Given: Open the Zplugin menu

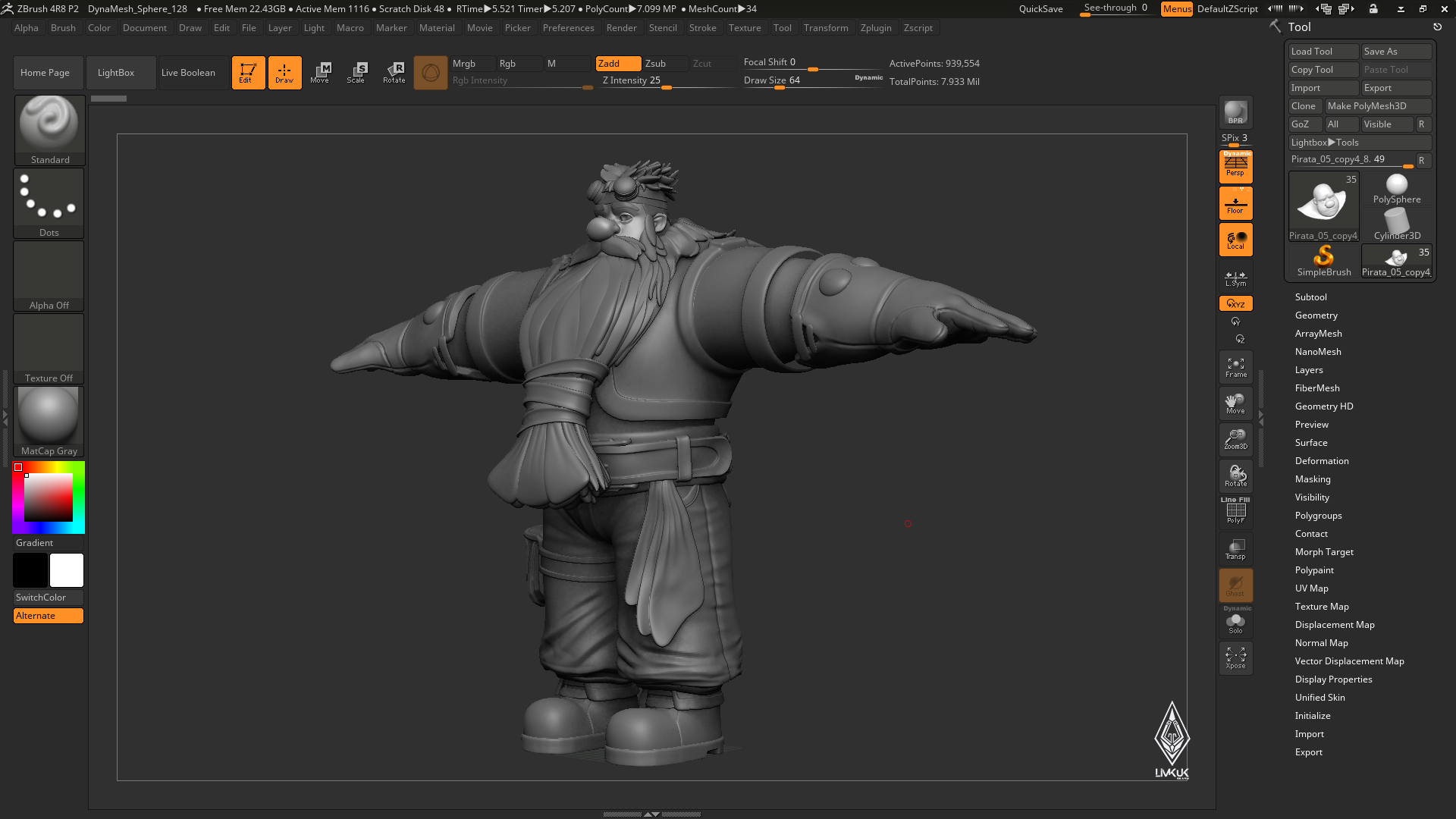Looking at the screenshot, I should (876, 28).
